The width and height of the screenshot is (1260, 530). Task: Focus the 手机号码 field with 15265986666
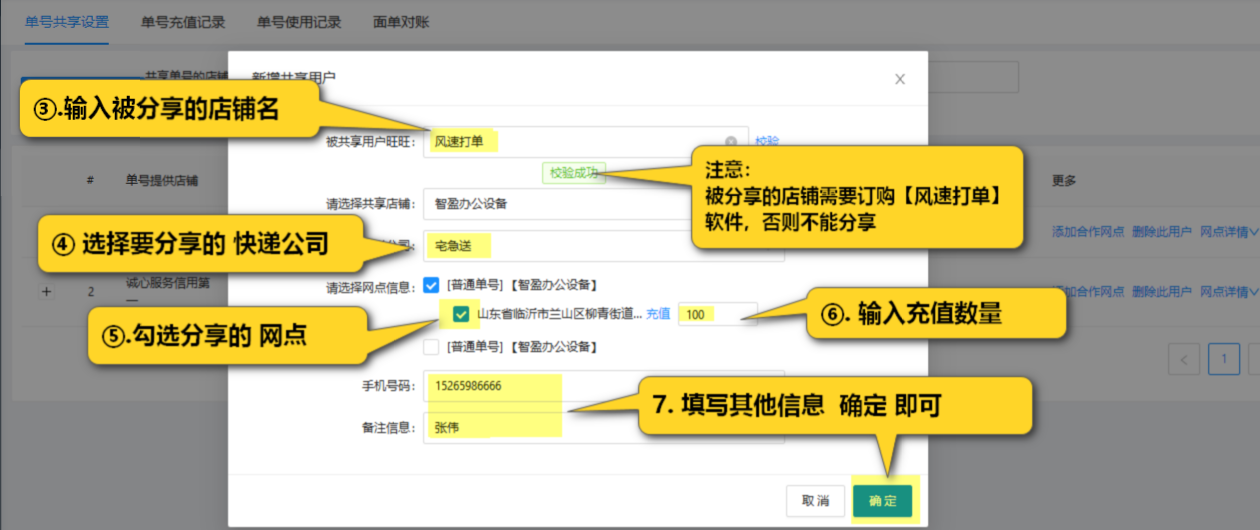click(603, 386)
